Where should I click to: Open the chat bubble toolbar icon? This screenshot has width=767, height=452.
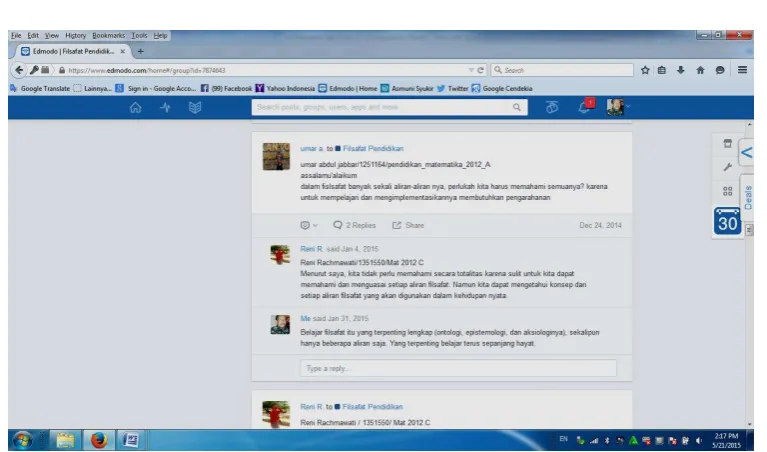click(720, 70)
